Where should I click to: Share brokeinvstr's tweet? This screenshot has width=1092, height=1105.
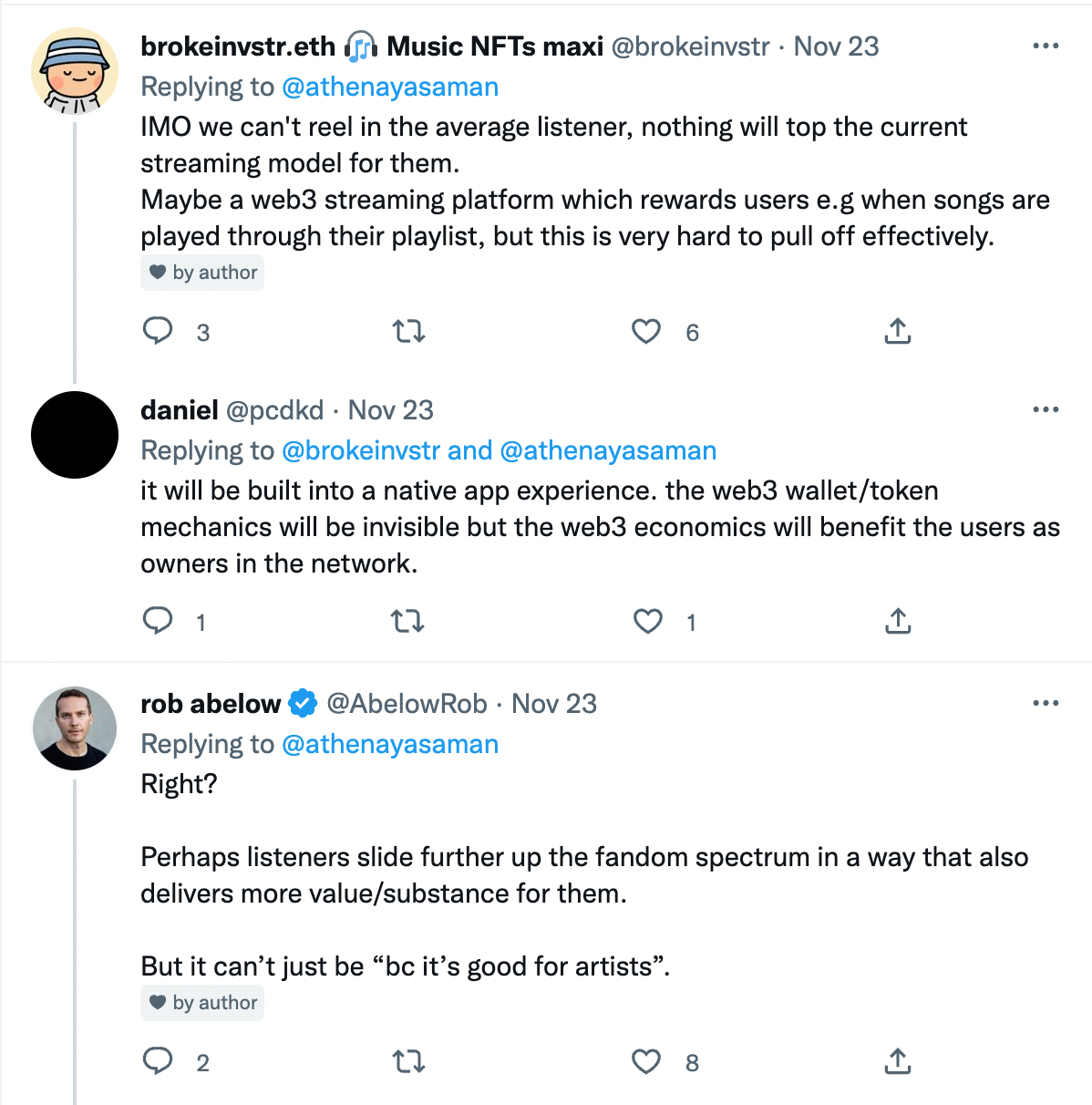pyautogui.click(x=898, y=331)
